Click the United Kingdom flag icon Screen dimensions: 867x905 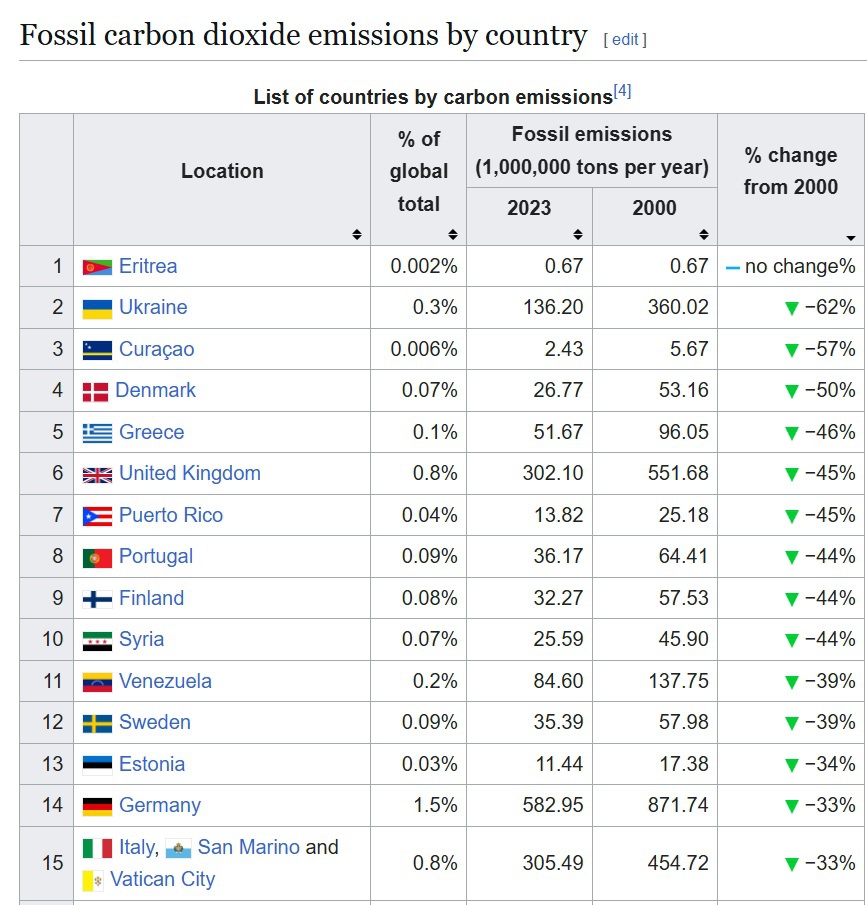(x=97, y=474)
